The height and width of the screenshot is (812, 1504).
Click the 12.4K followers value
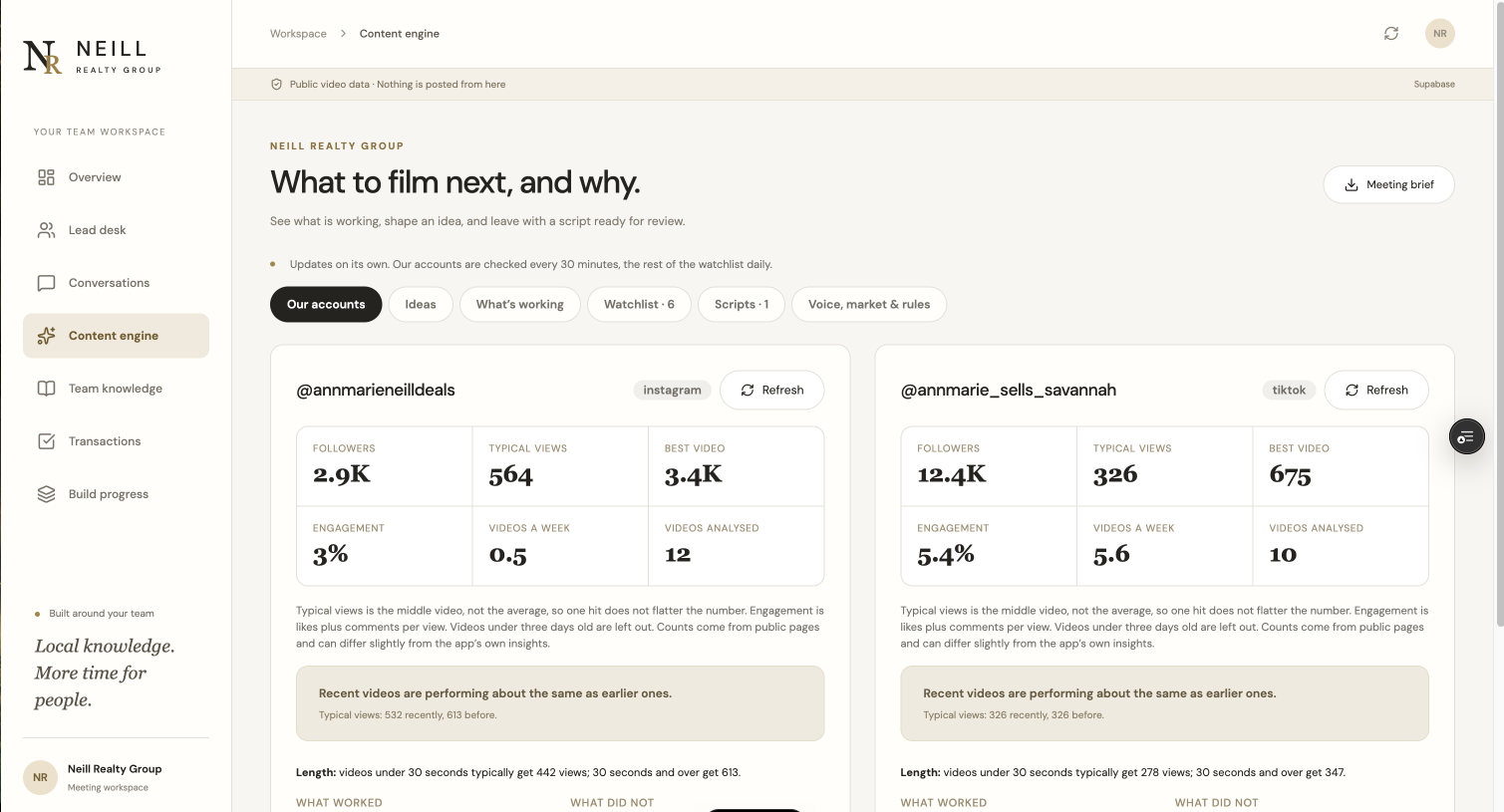click(952, 475)
